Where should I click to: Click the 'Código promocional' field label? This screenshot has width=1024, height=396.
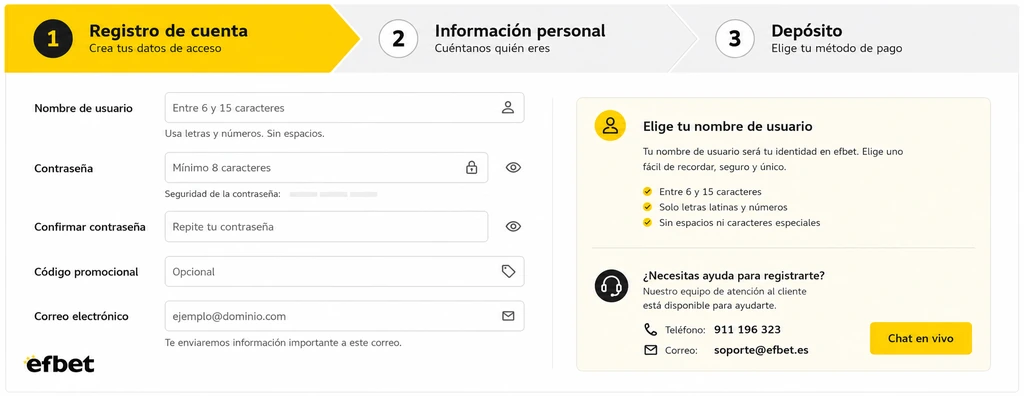click(x=86, y=272)
